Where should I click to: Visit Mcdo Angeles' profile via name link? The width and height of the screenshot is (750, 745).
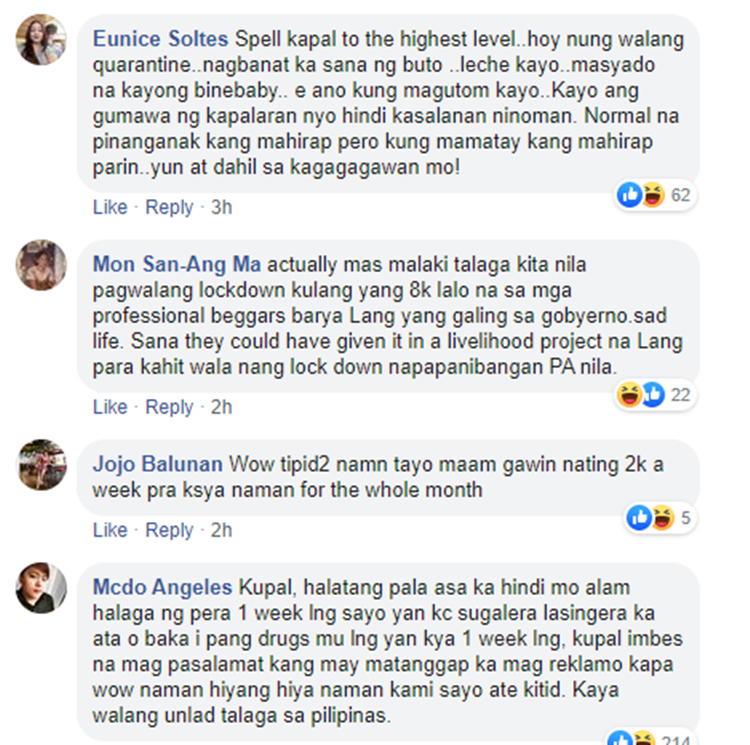[162, 587]
